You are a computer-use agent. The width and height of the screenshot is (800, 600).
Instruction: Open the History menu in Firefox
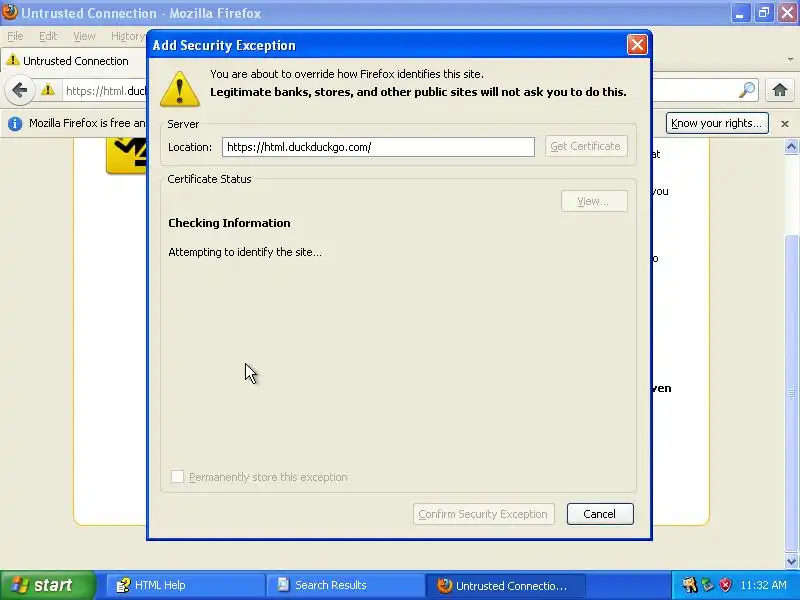pyautogui.click(x=128, y=36)
